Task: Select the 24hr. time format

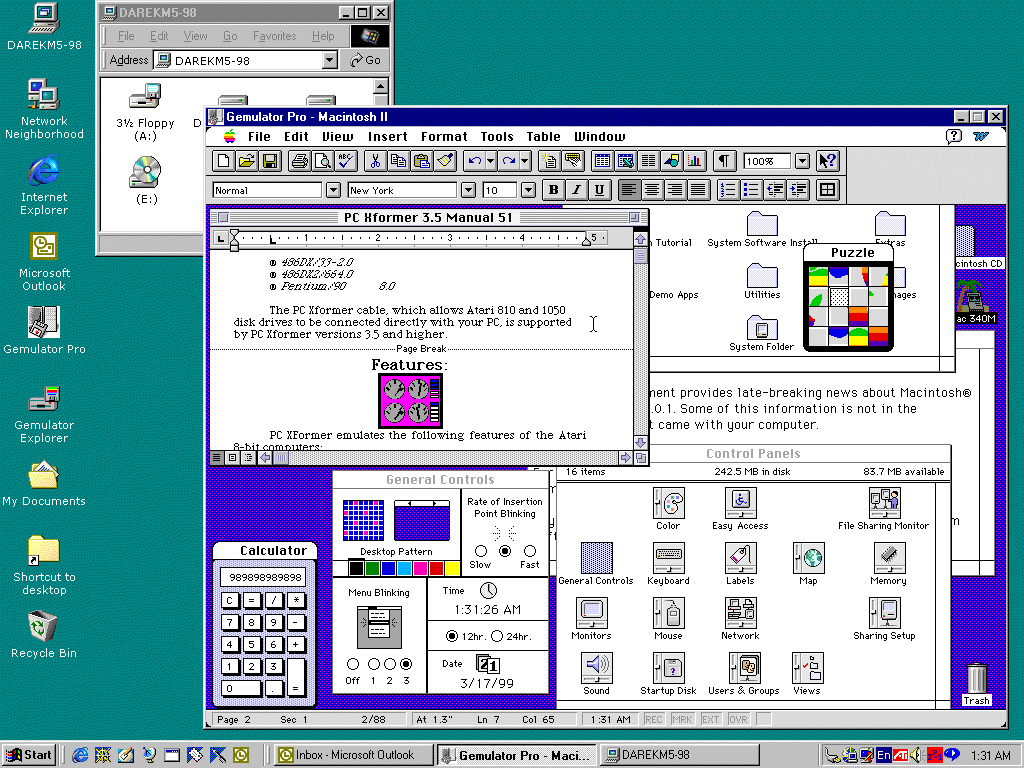Action: click(x=497, y=635)
